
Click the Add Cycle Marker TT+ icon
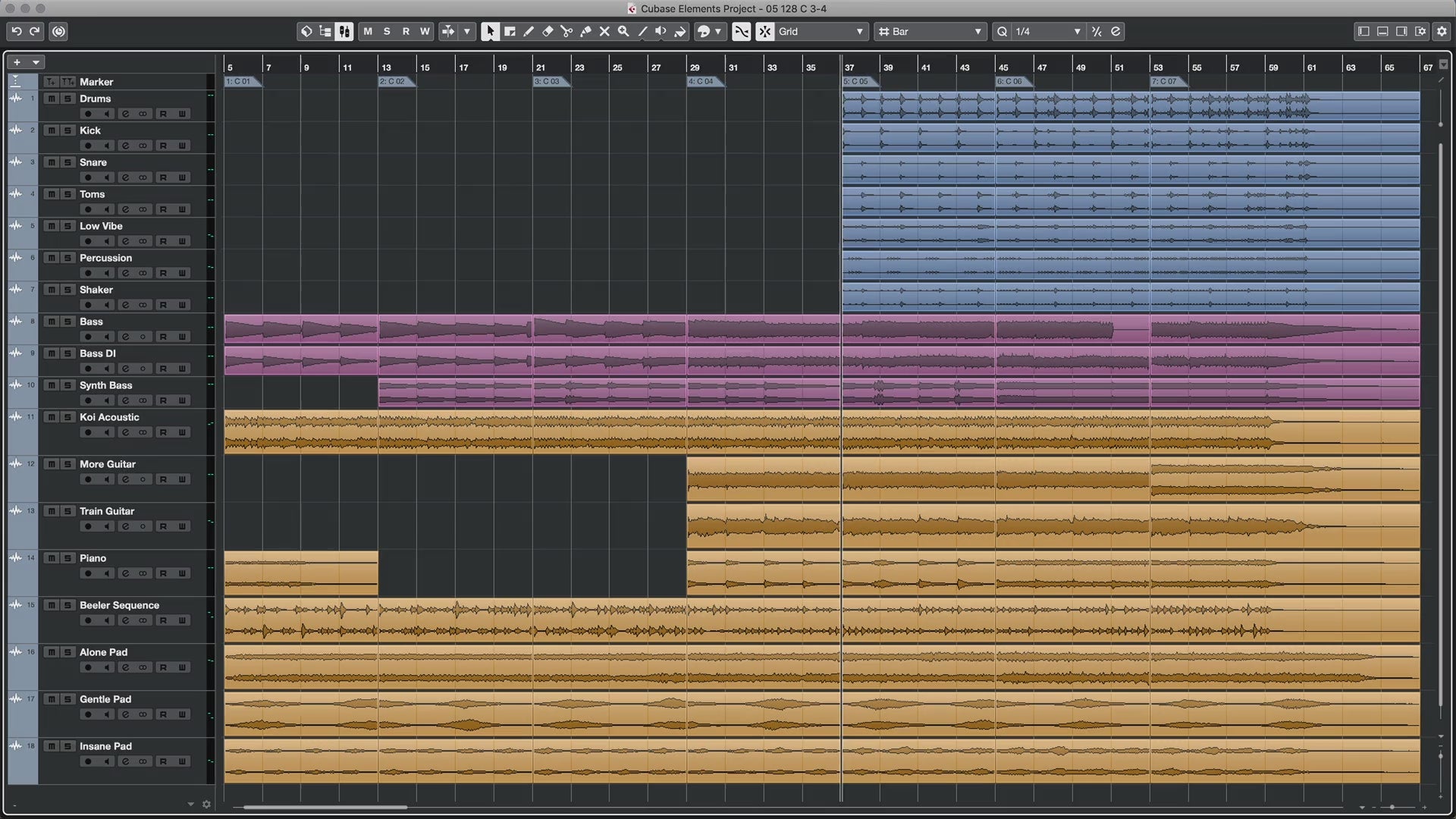(x=67, y=81)
